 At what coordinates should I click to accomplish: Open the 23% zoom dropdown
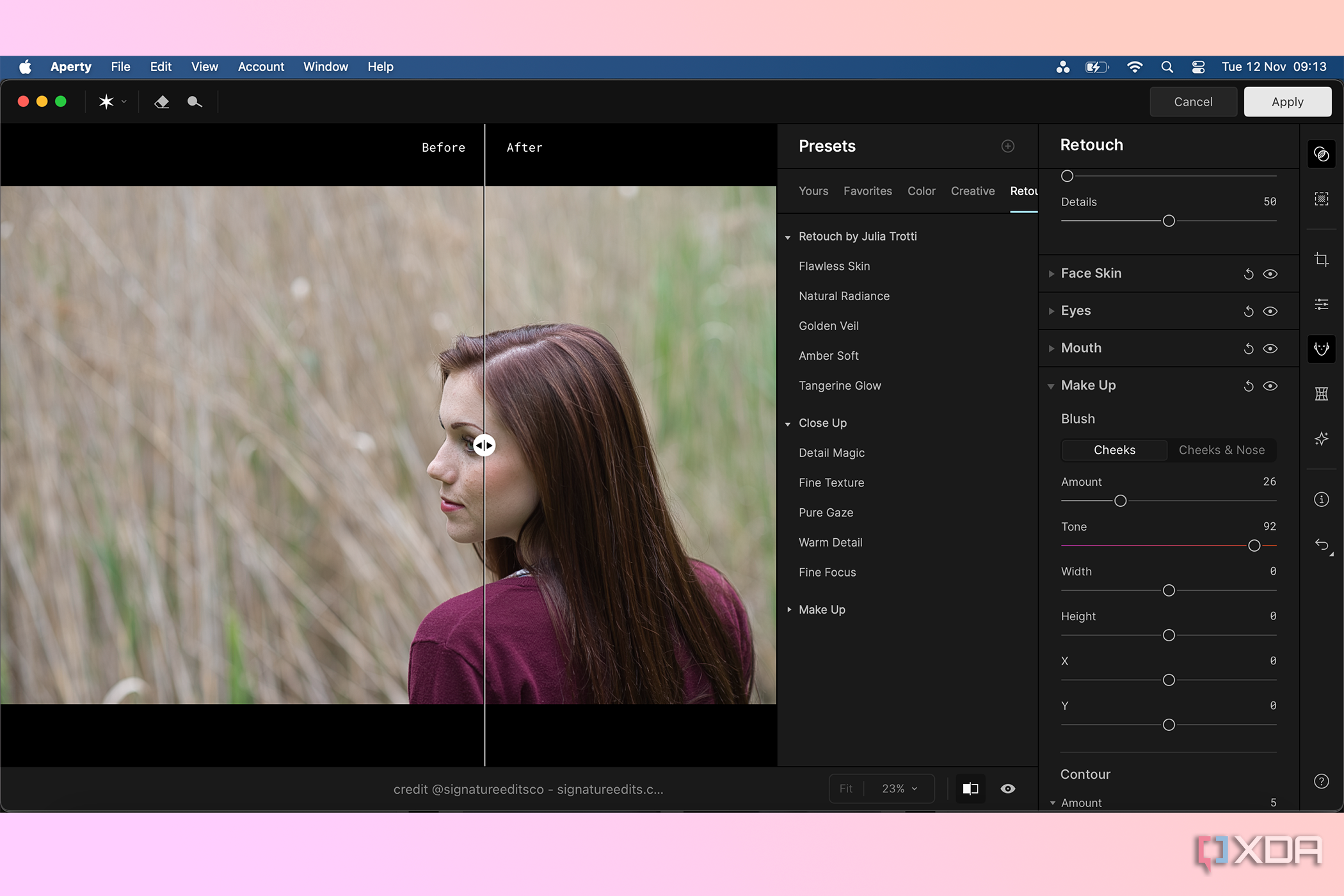click(899, 788)
